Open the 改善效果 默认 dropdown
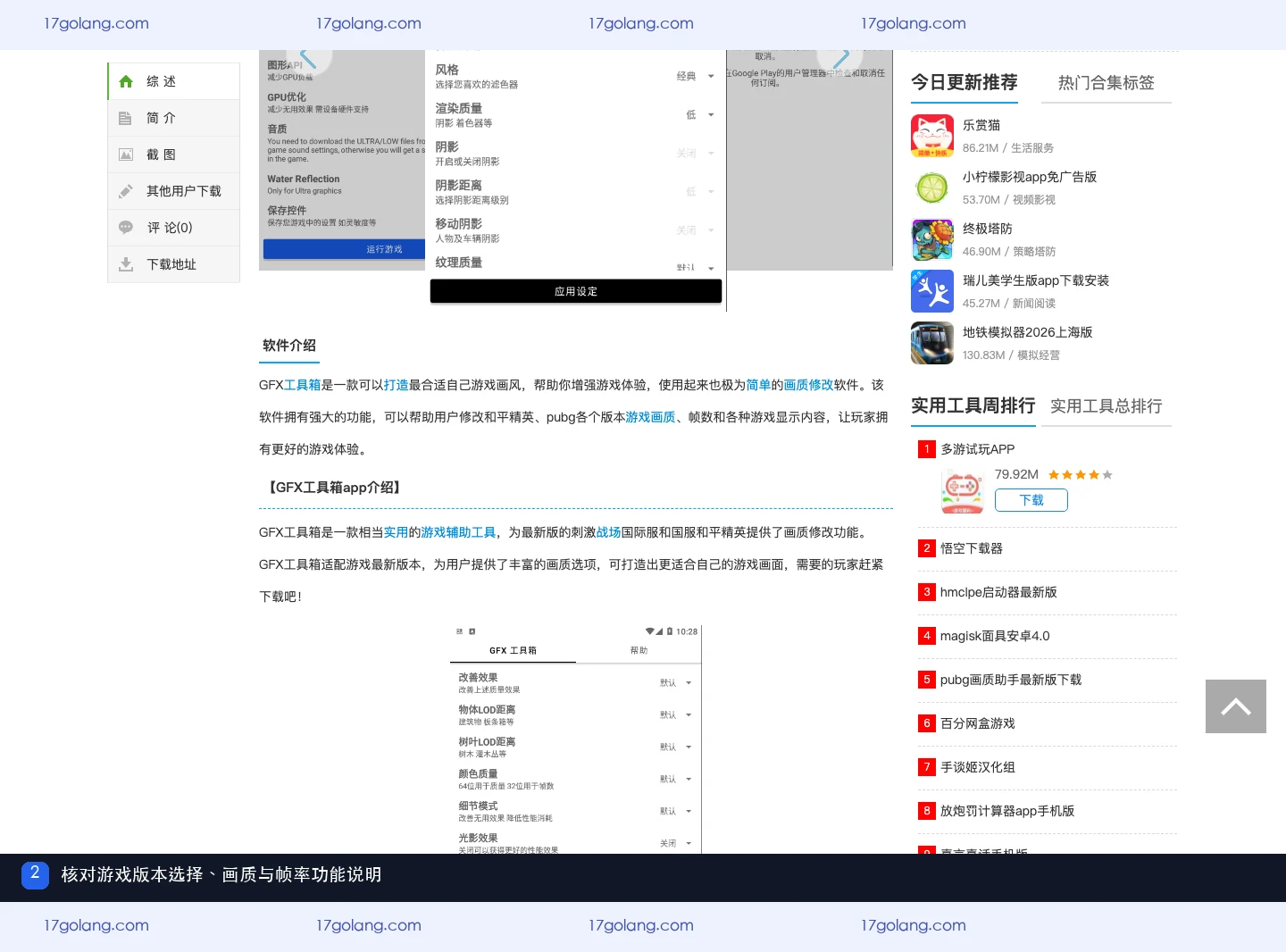Screen dimensions: 1286x952 point(675,682)
